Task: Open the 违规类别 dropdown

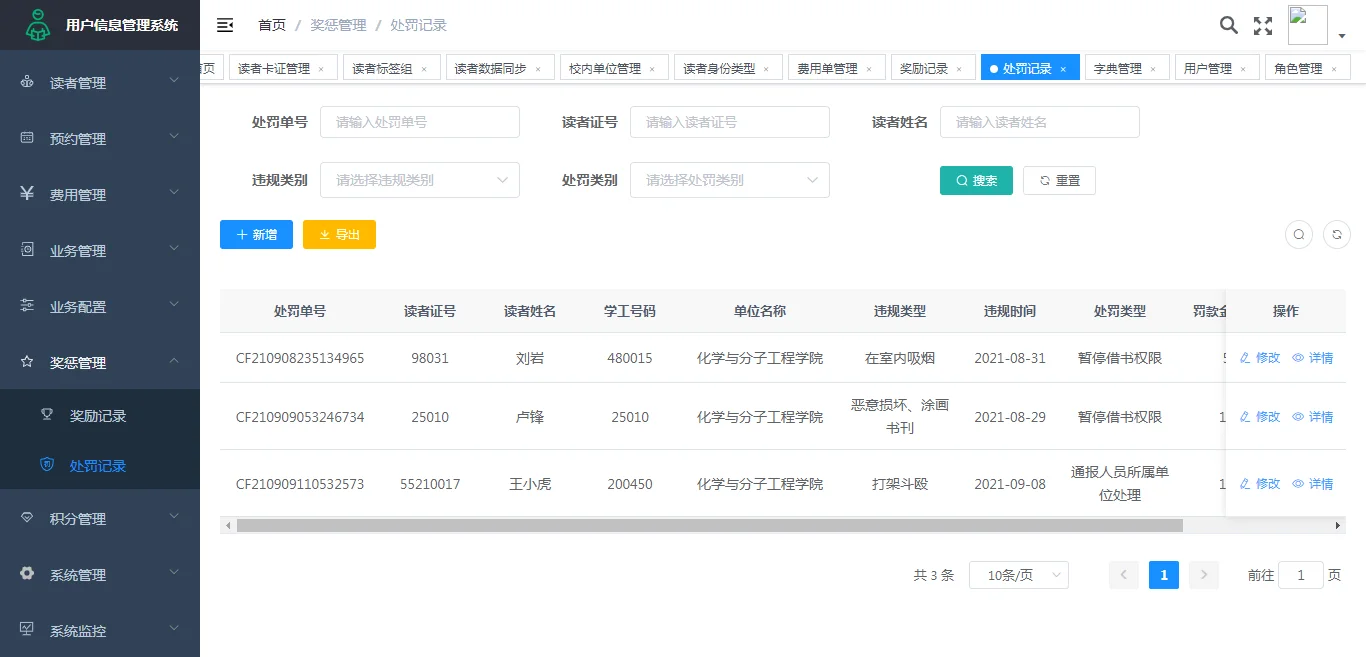Action: point(420,180)
